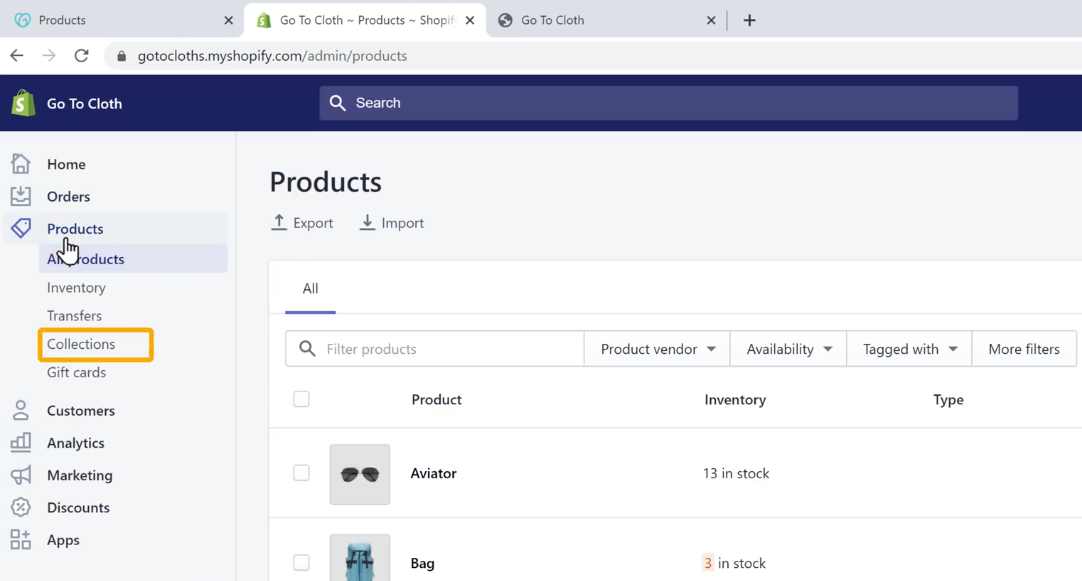
Task: Open the Availability filter dropdown
Action: [789, 348]
